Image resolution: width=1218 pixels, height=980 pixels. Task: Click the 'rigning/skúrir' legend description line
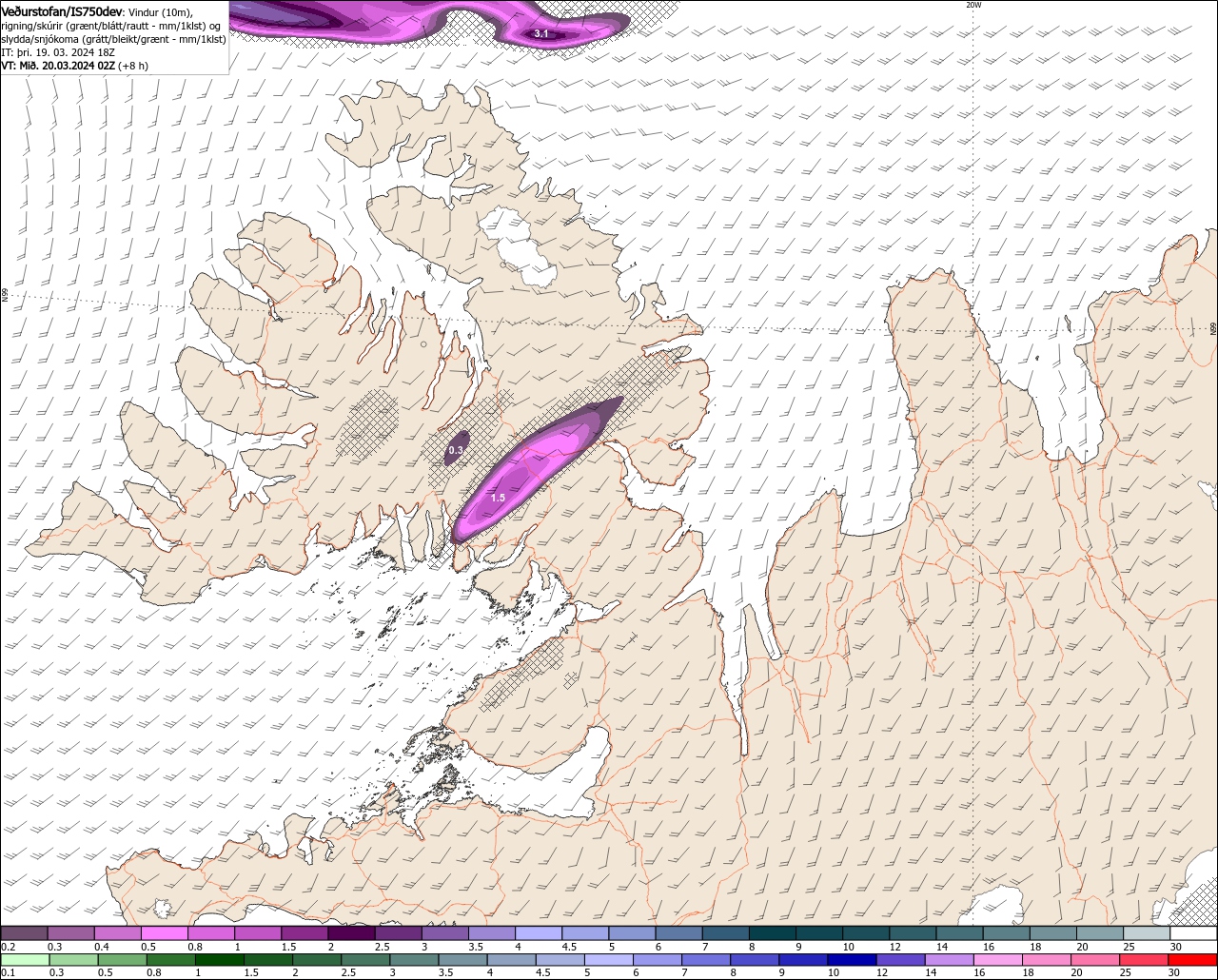click(111, 26)
